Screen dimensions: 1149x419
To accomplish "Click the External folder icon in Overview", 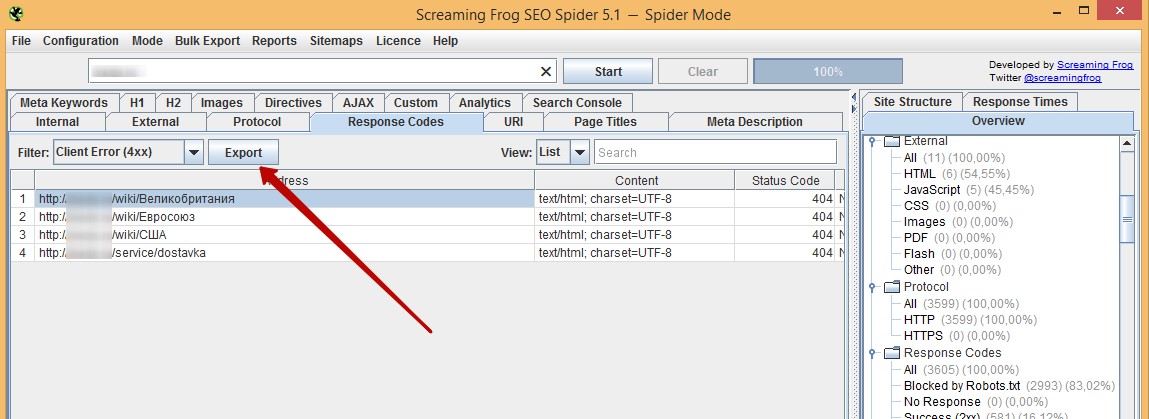I will click(891, 141).
